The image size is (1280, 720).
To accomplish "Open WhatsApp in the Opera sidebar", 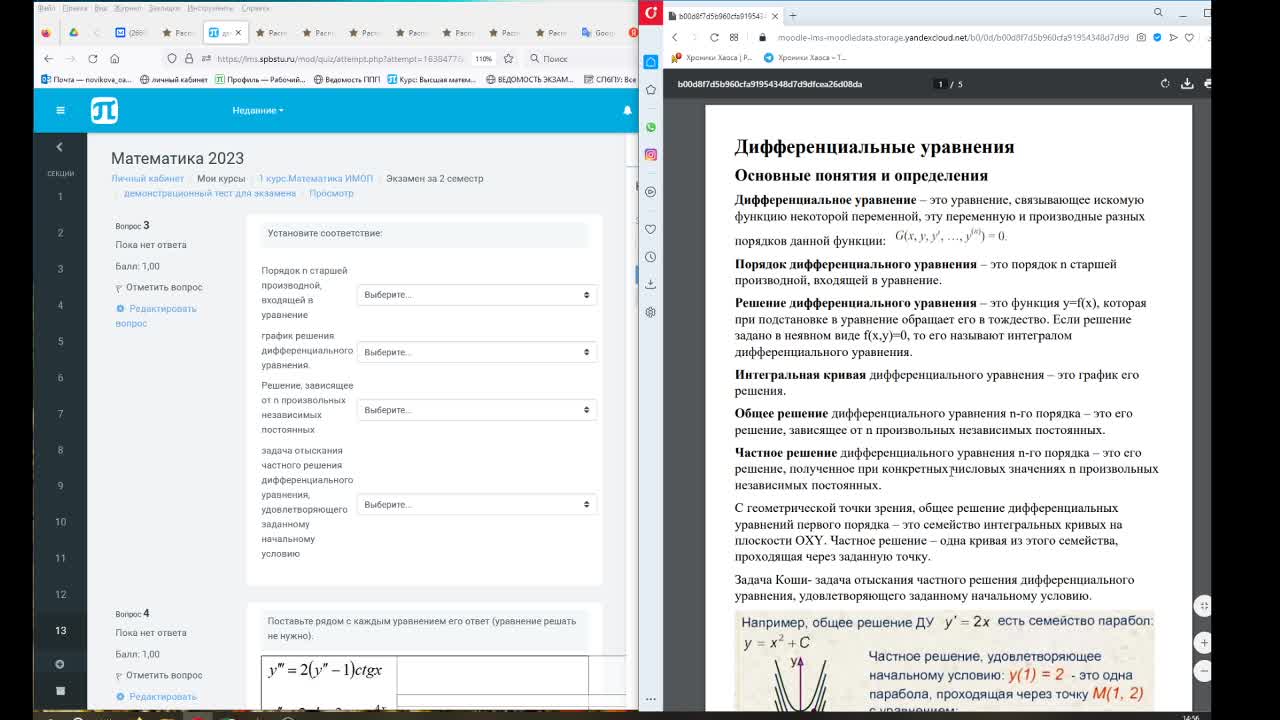I will [650, 127].
